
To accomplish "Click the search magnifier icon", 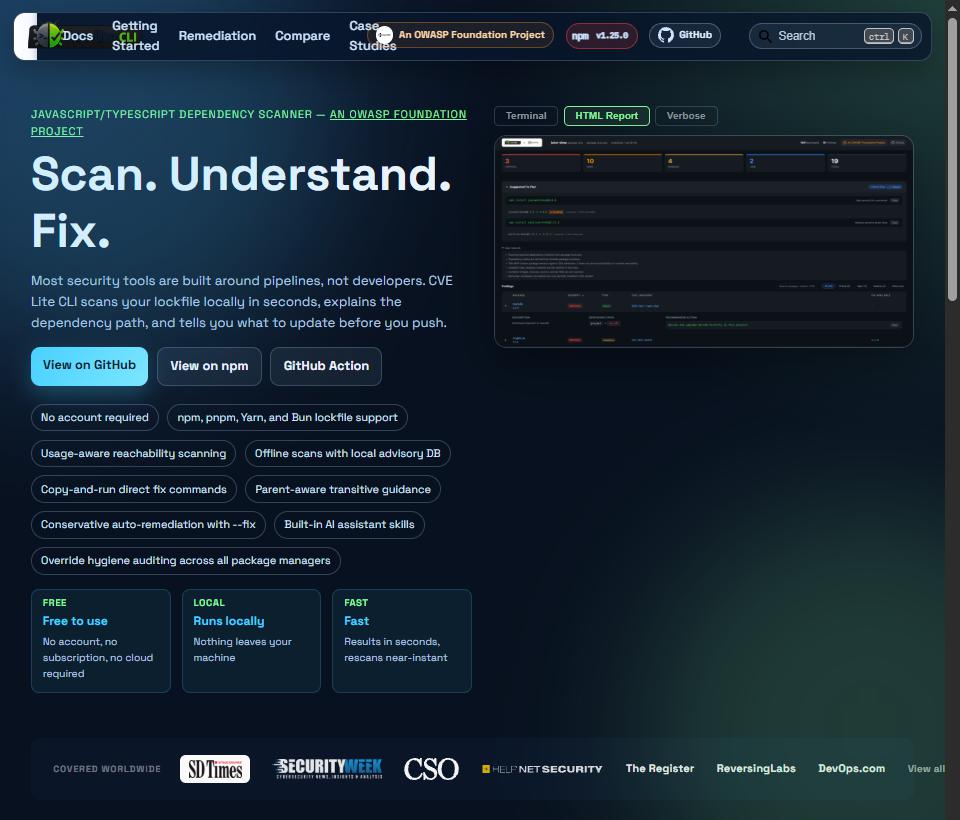I will point(765,36).
